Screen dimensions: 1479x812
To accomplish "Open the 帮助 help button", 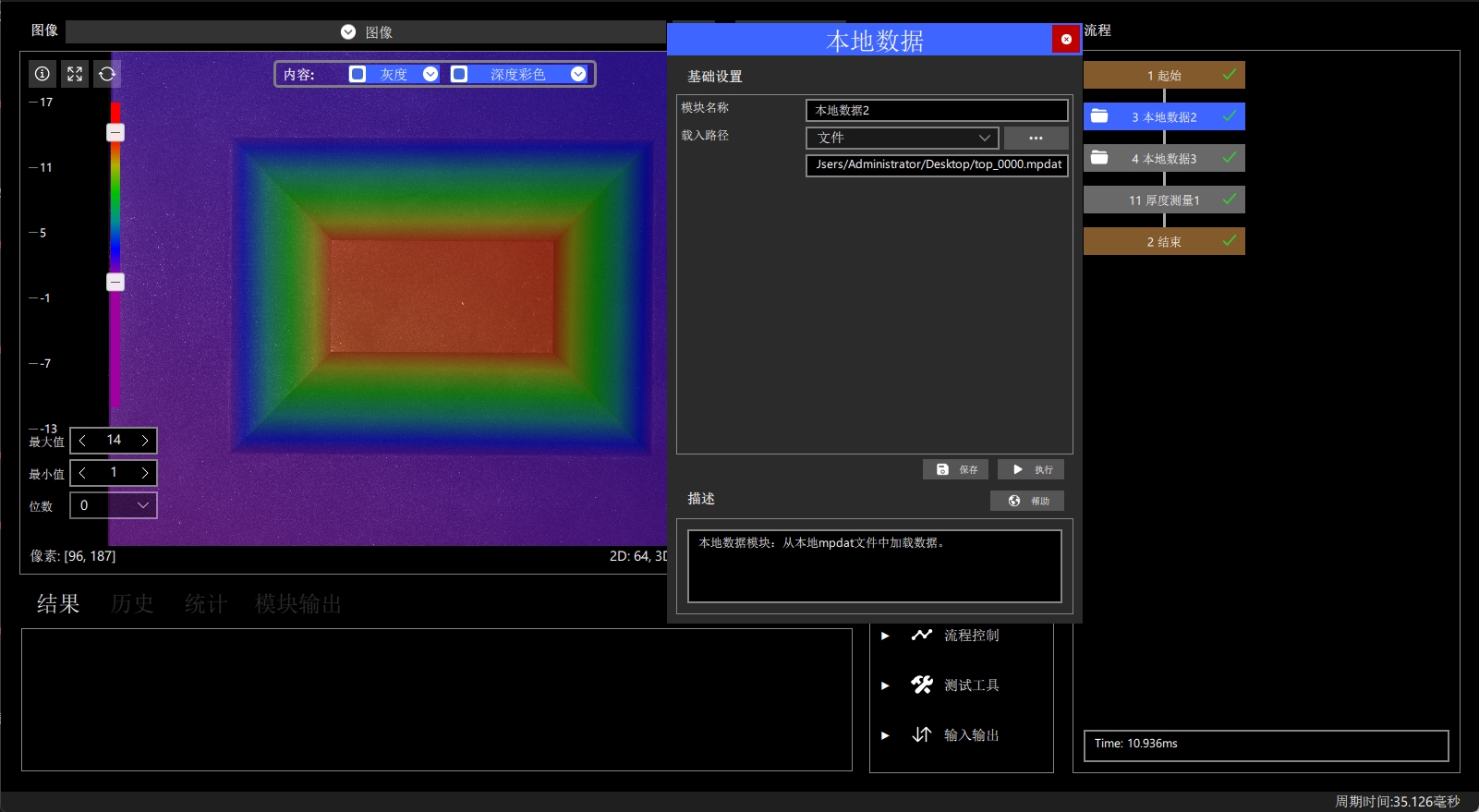I will (1027, 501).
